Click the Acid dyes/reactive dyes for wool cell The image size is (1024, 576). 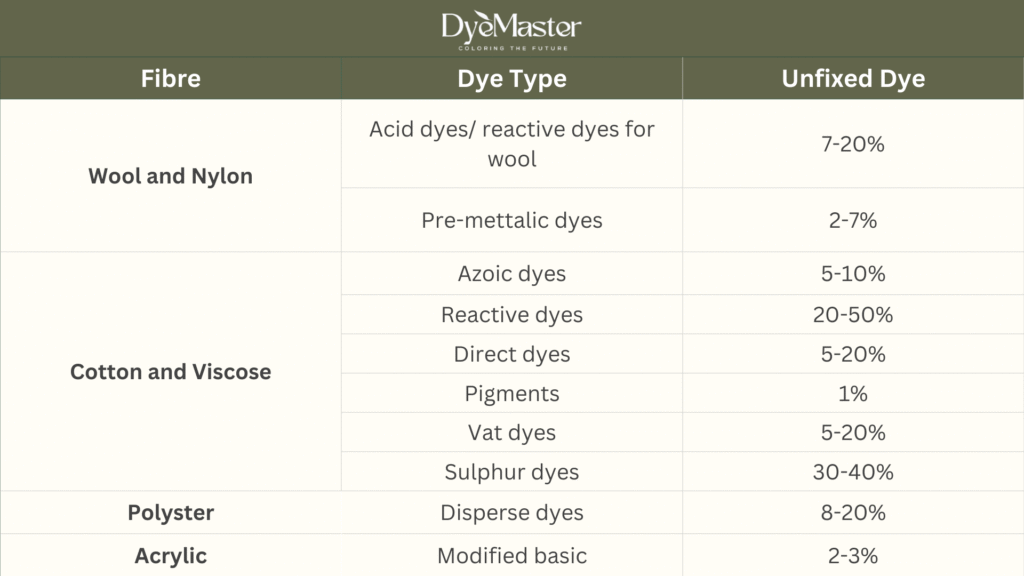[x=511, y=144]
